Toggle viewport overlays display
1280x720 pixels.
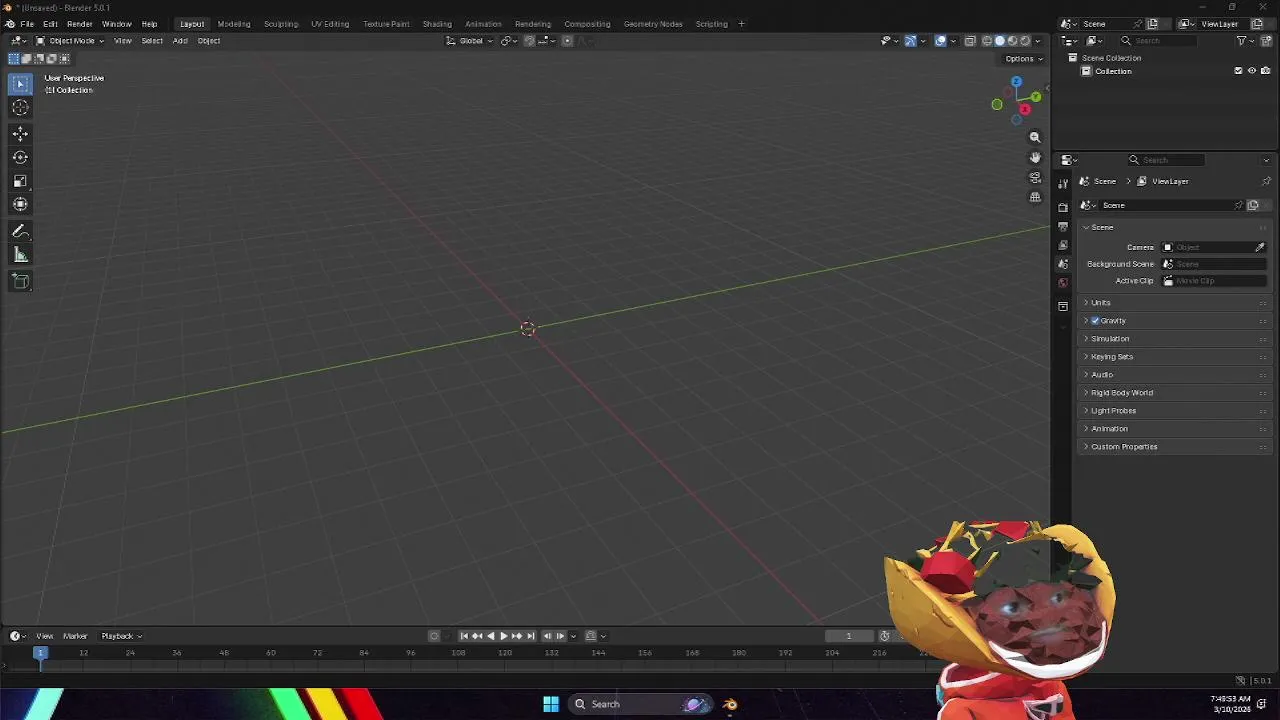940,41
